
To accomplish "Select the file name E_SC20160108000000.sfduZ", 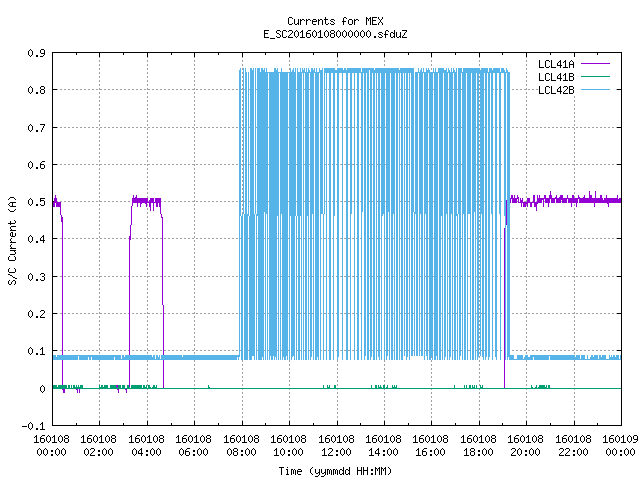I will coord(335,34).
